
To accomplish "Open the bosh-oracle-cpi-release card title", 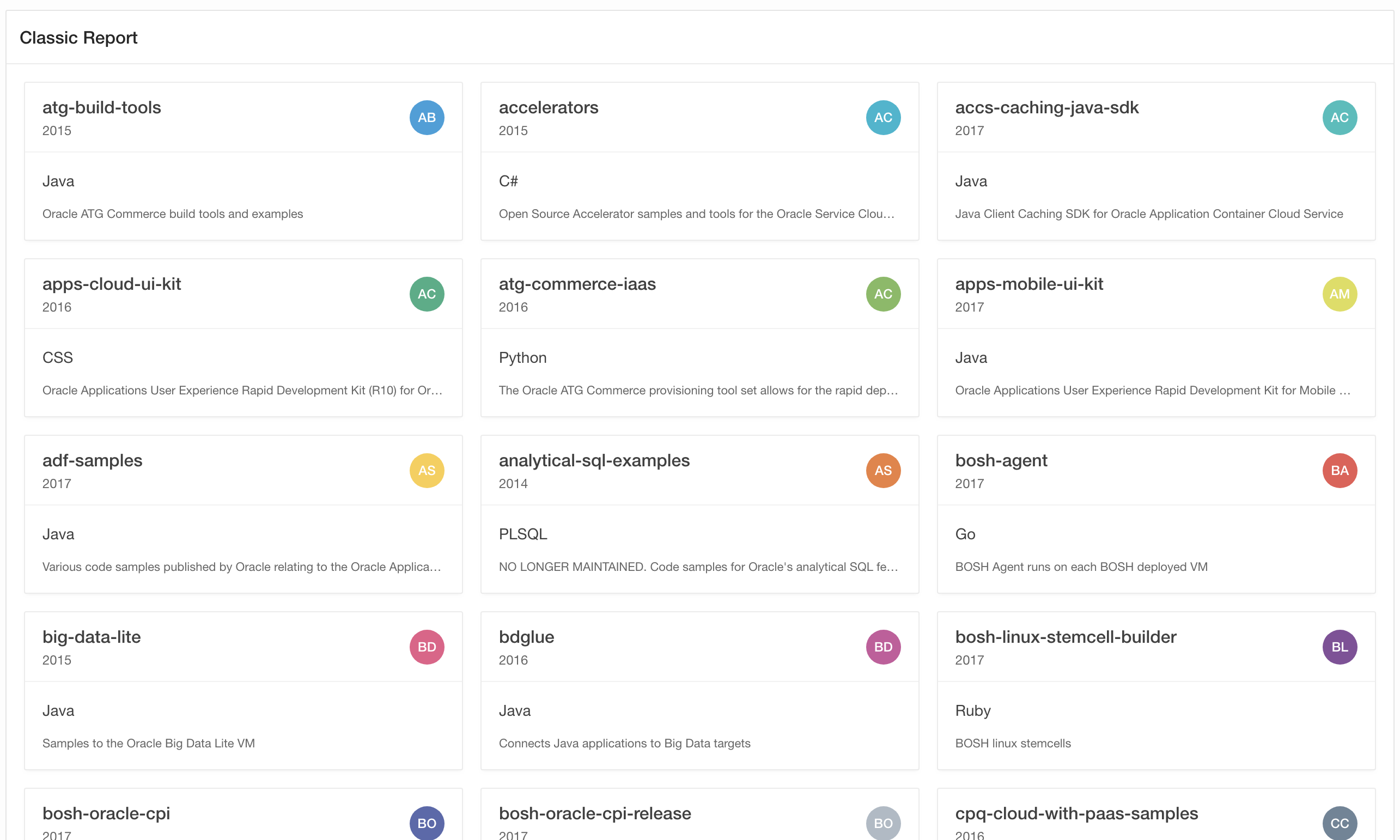I will 595,813.
